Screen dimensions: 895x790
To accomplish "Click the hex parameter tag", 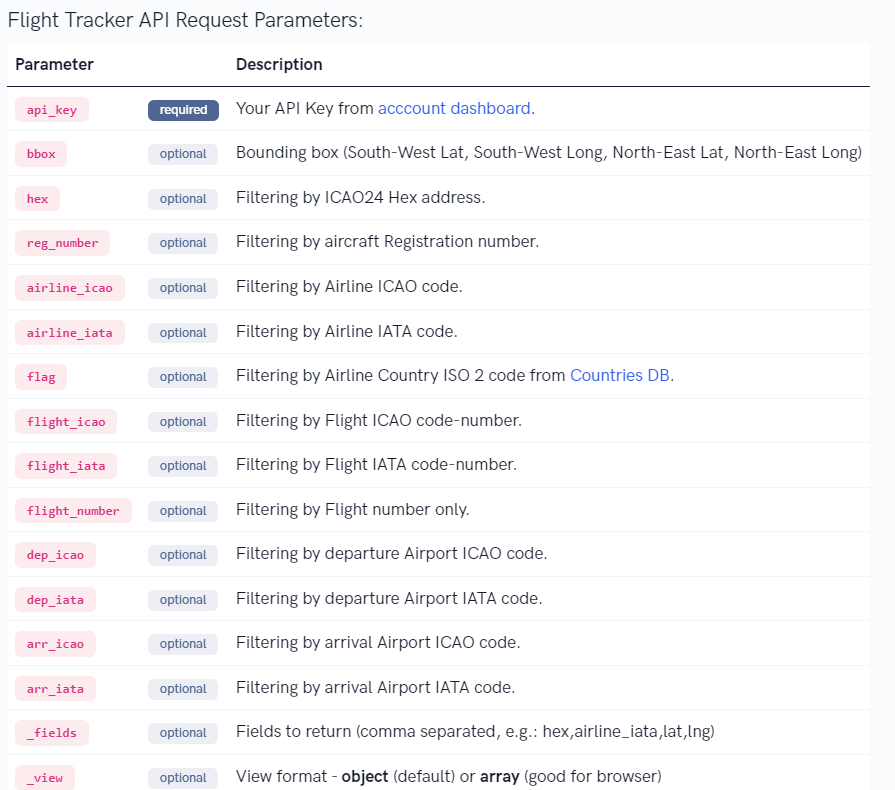I will [38, 199].
